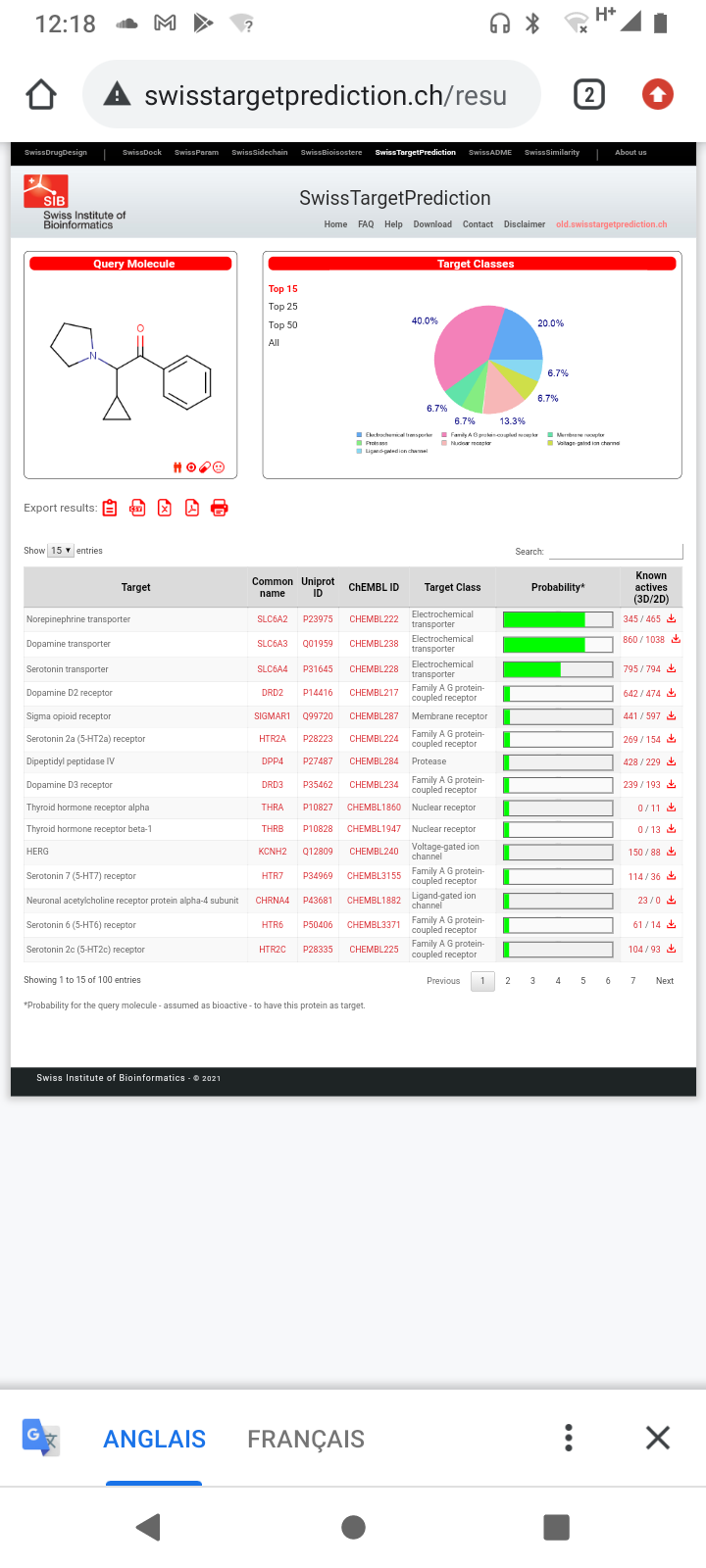Click the Norepinephrine transporter probability bar
This screenshot has width=706, height=1568.
(x=558, y=619)
